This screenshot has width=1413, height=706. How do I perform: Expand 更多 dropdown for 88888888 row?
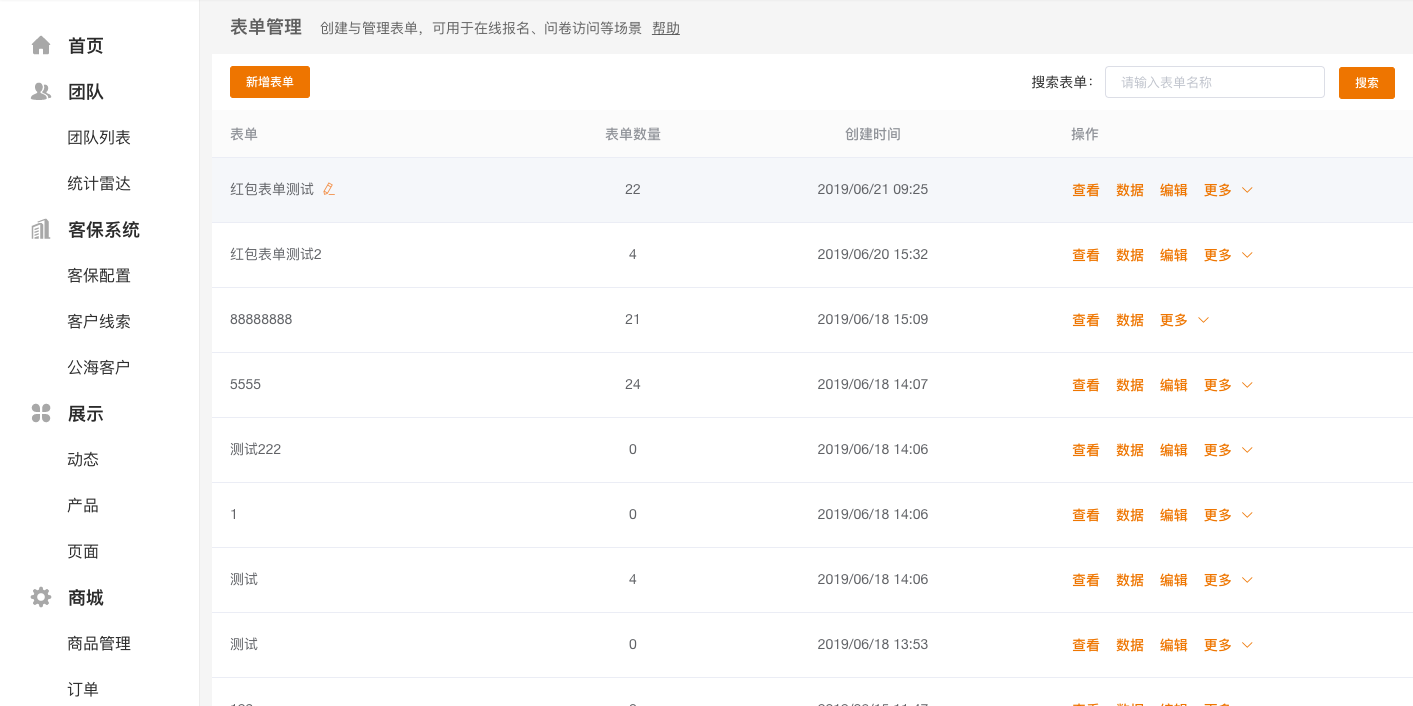pos(1184,320)
